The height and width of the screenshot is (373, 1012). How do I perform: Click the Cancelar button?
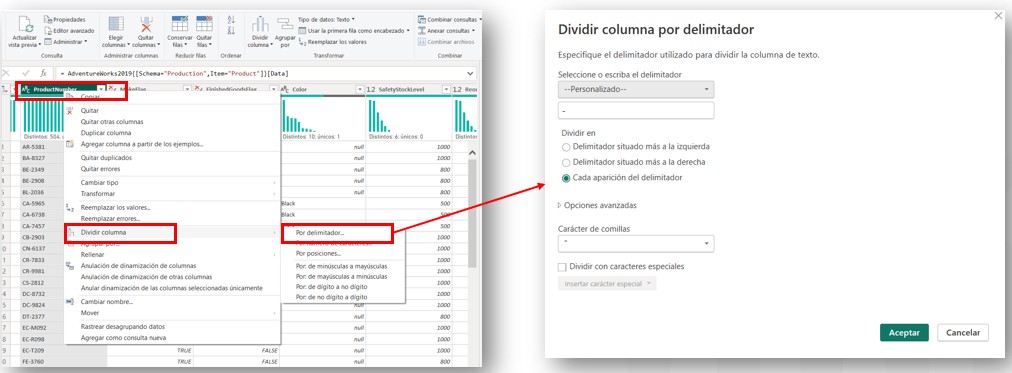click(963, 332)
